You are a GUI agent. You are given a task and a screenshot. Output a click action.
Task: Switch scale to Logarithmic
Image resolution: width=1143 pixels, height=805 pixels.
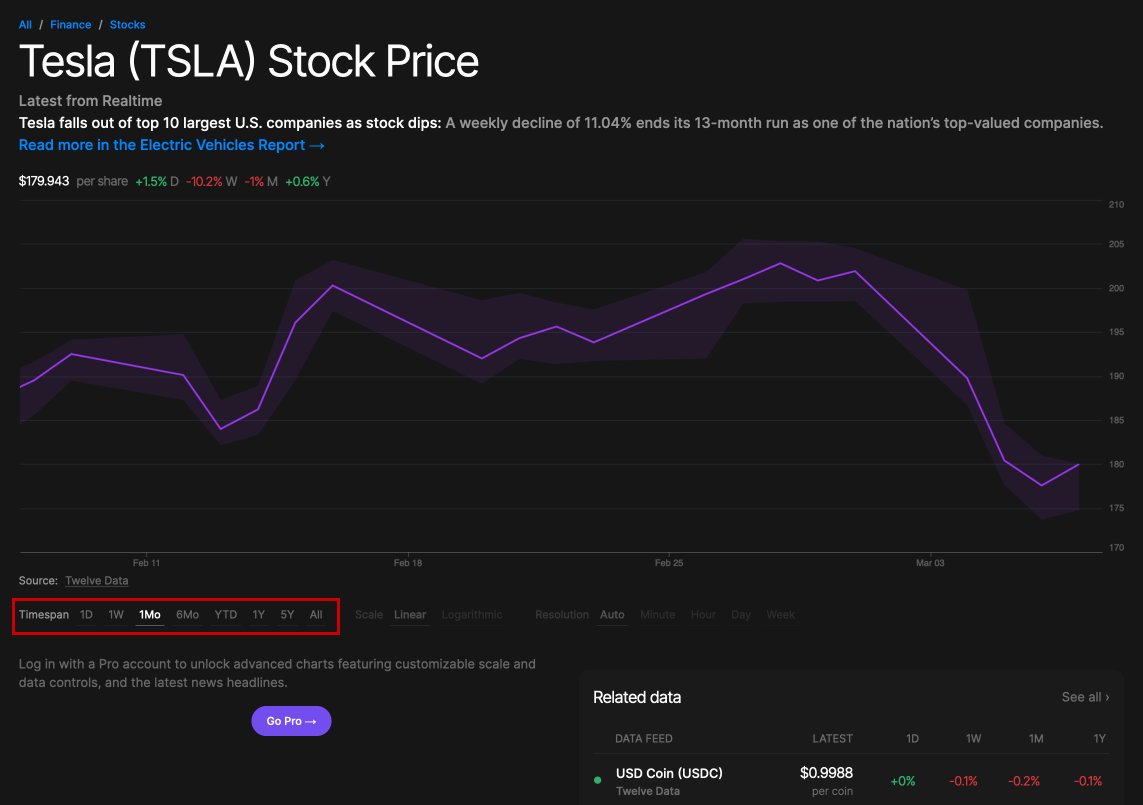(x=472, y=615)
